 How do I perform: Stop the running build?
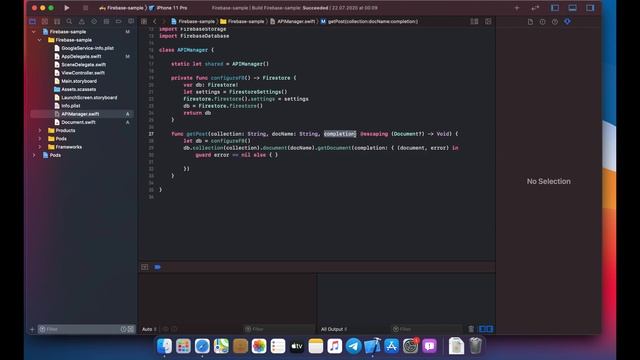click(x=85, y=8)
